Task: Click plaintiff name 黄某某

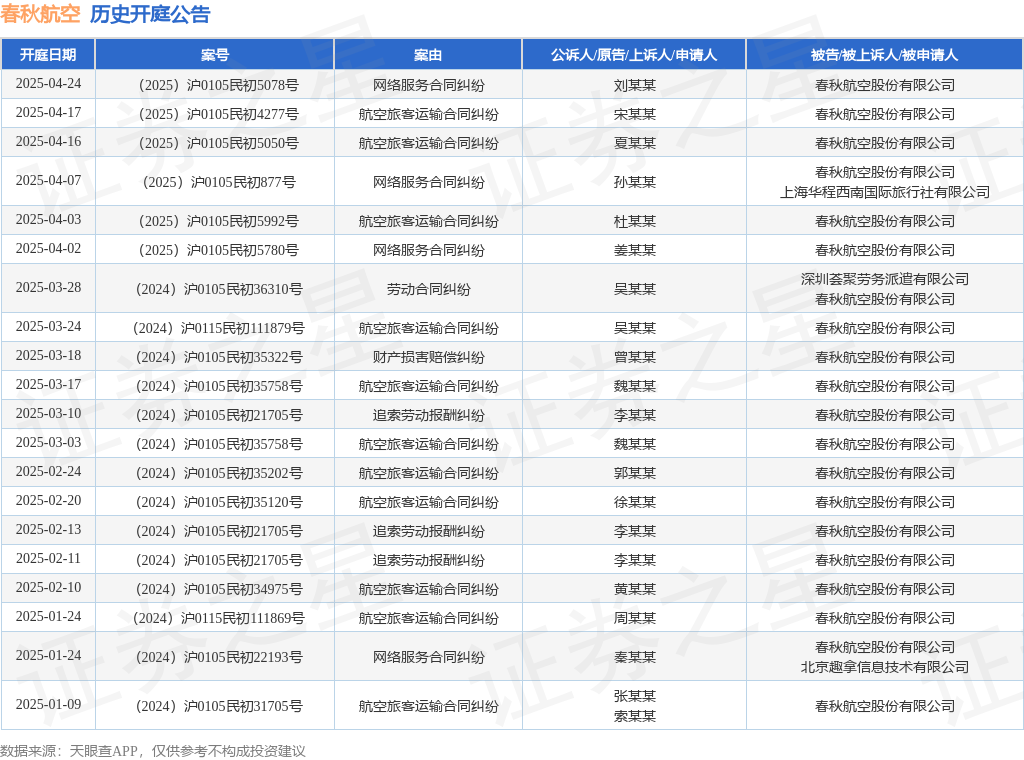Action: 634,589
